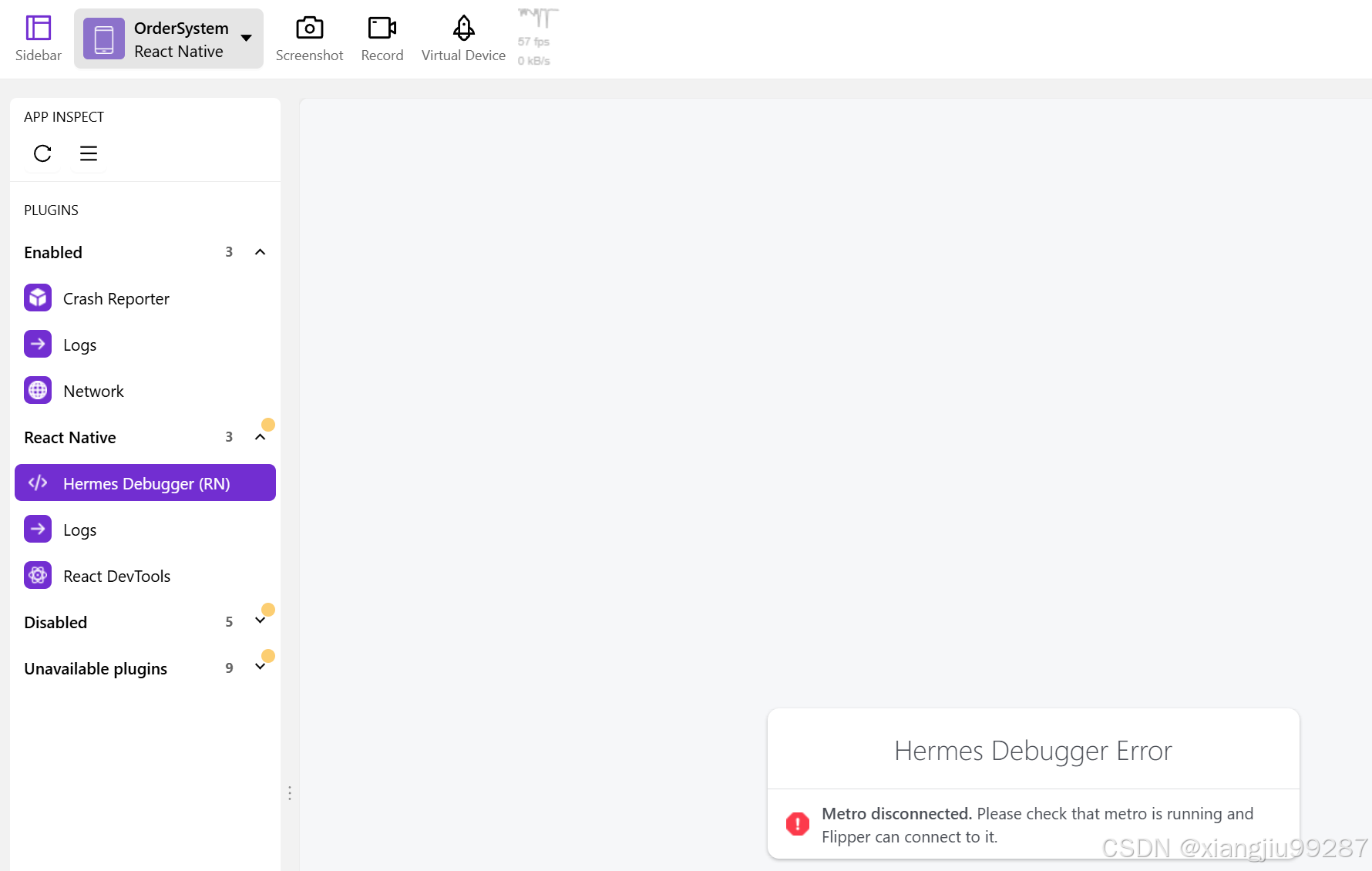Select the Hermes Debugger (RN) plugin
Image resolution: width=1372 pixels, height=871 pixels.
click(x=145, y=483)
